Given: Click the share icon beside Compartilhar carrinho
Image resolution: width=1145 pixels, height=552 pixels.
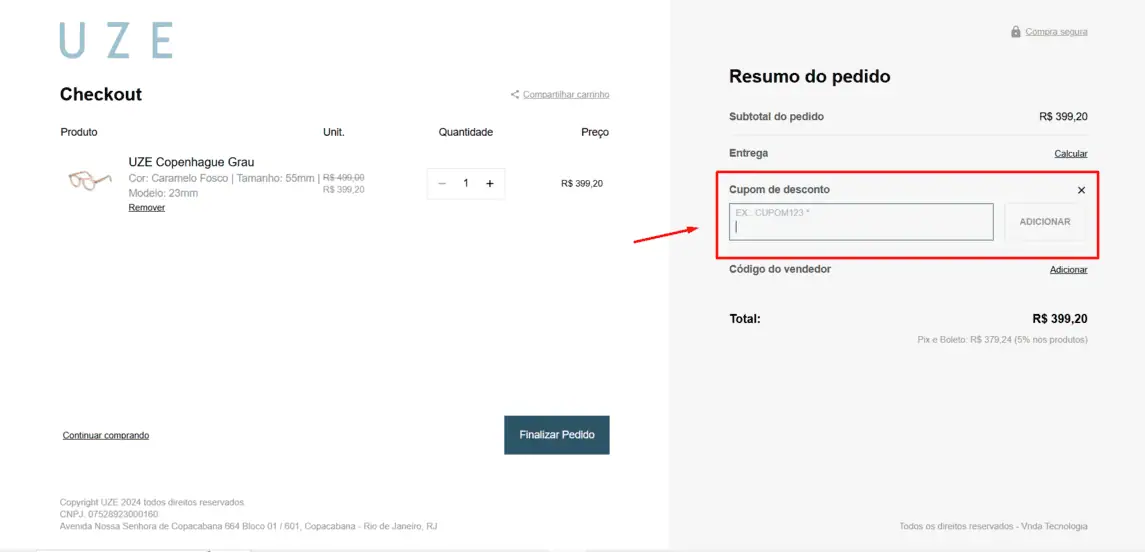Looking at the screenshot, I should (515, 94).
